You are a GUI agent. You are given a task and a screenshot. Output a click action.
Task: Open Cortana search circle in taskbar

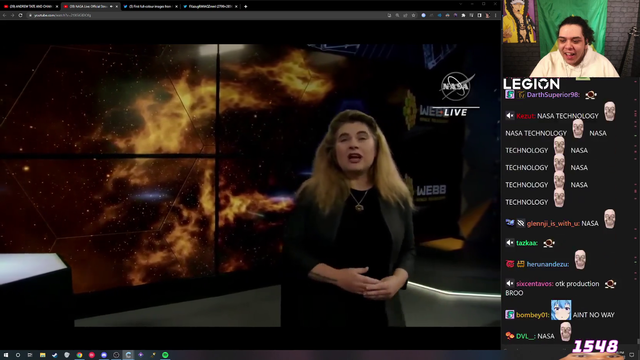[x=18, y=355]
